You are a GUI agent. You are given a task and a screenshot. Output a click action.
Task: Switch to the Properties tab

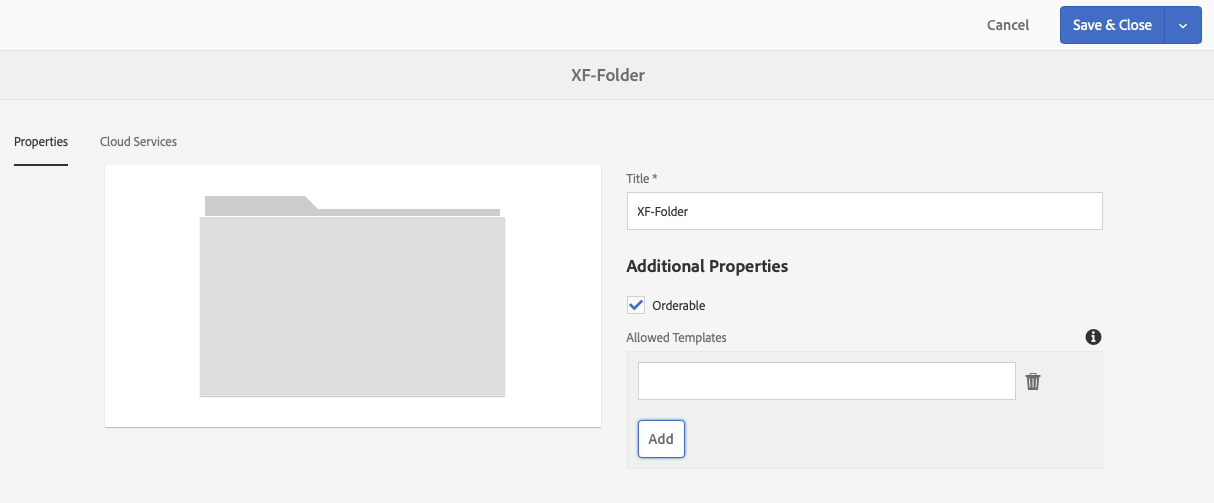(x=41, y=142)
